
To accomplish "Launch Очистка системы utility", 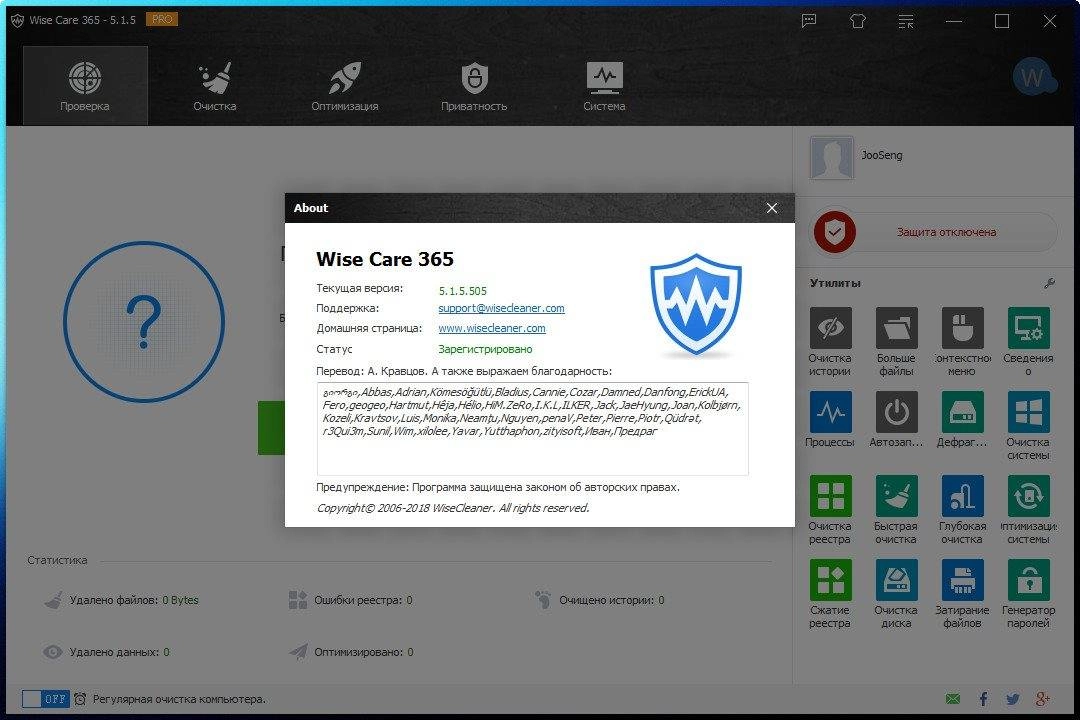I will coord(1028,426).
